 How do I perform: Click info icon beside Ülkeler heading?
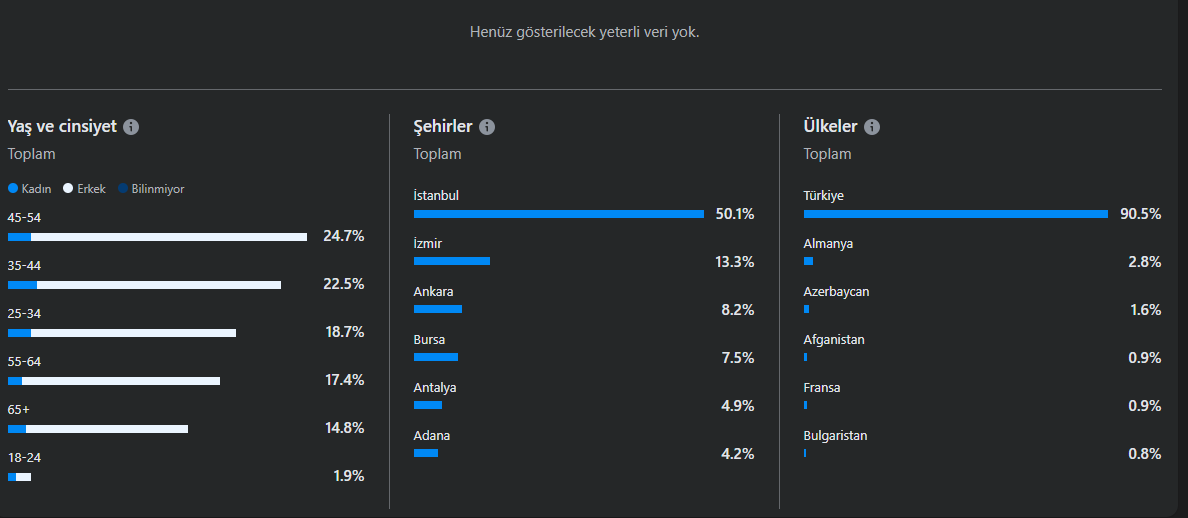[x=872, y=126]
